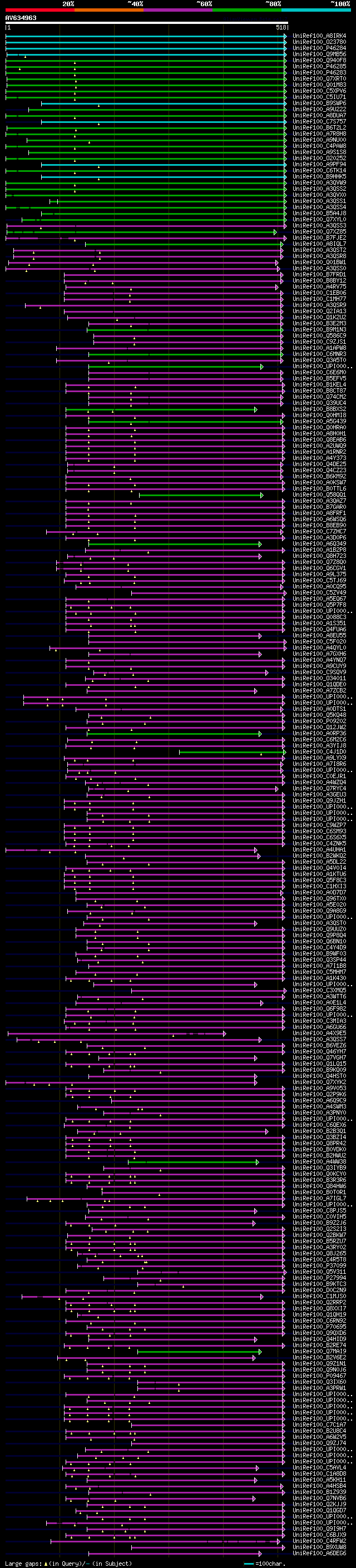Select the query name AV634963
The width and height of the screenshot is (356, 1568).
tap(21, 18)
